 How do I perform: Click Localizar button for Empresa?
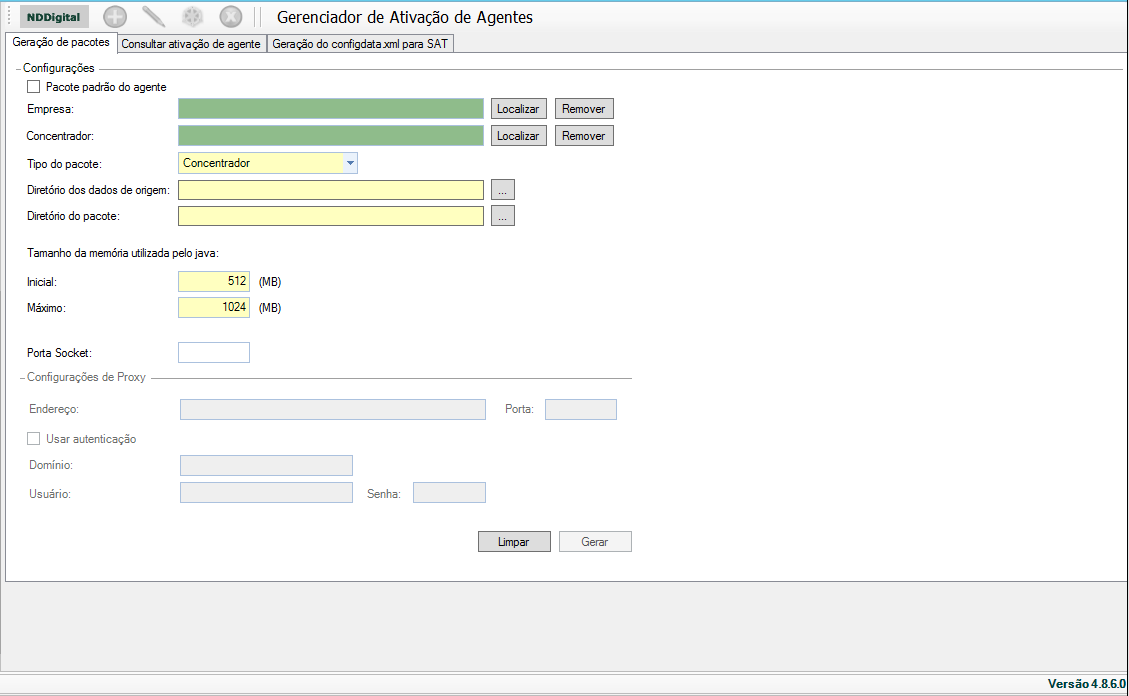point(518,109)
